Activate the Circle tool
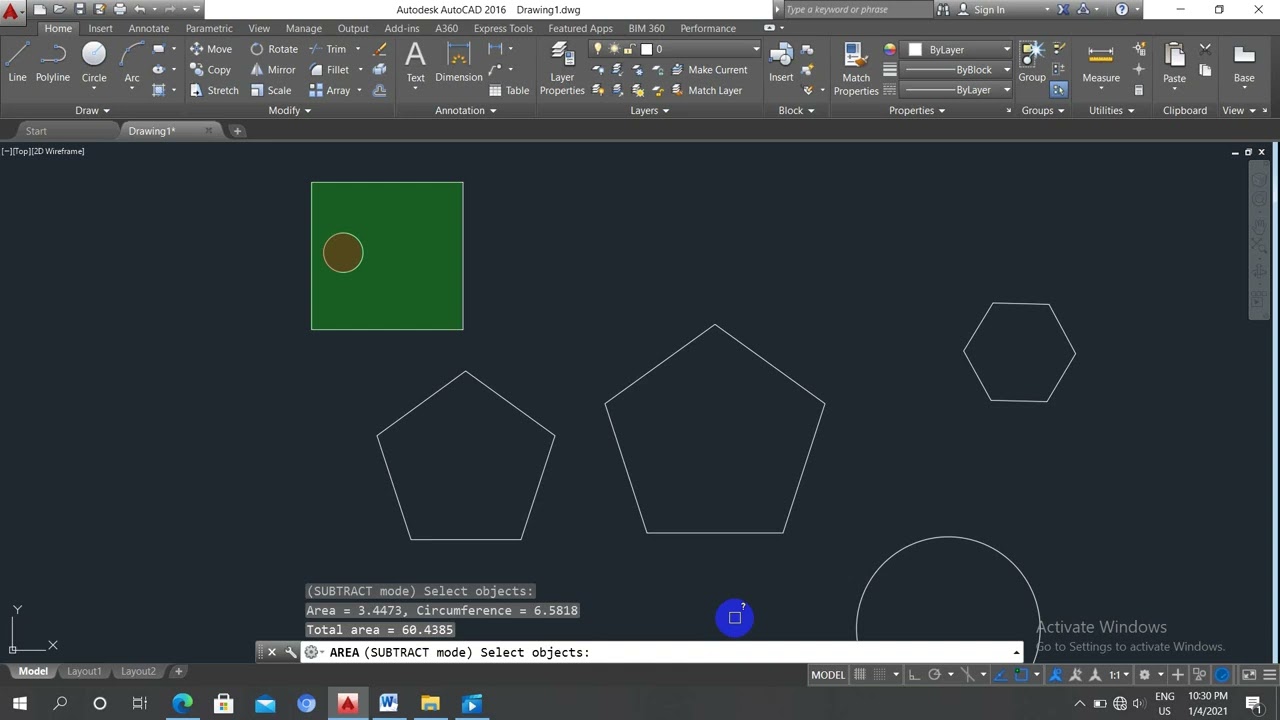Image resolution: width=1280 pixels, height=720 pixels. 94,62
